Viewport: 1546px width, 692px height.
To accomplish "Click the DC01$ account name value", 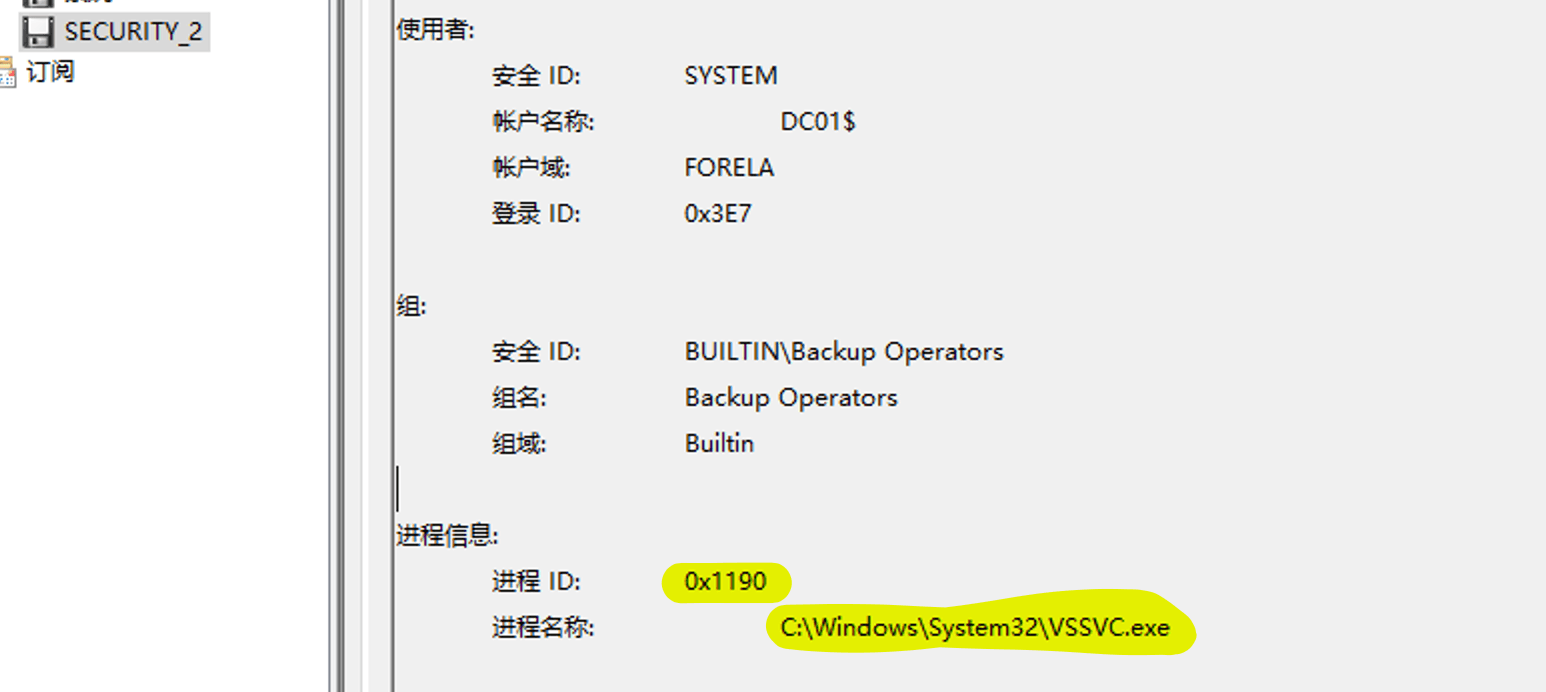I will pos(818,122).
